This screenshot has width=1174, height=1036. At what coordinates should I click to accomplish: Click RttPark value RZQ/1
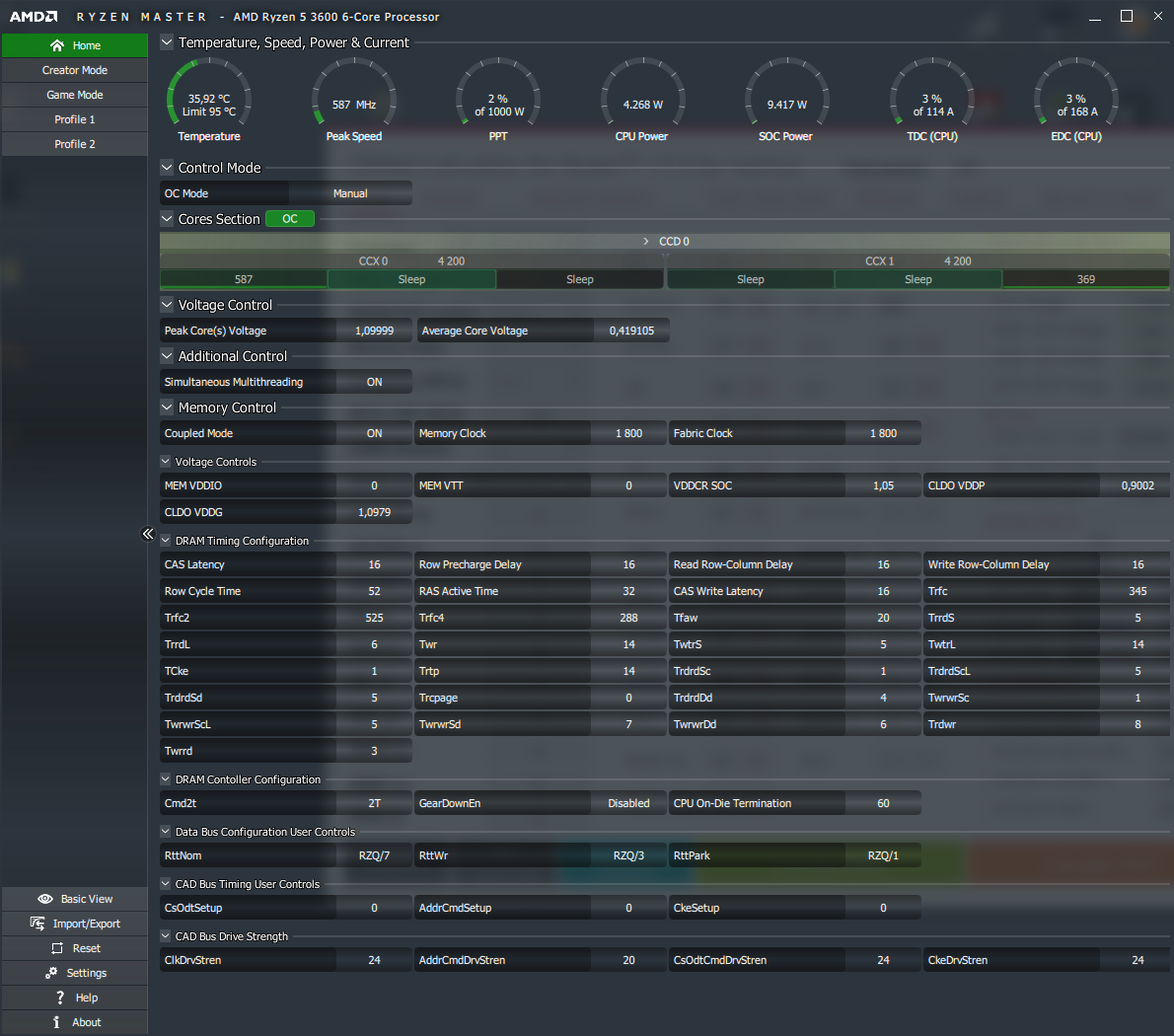click(x=884, y=855)
